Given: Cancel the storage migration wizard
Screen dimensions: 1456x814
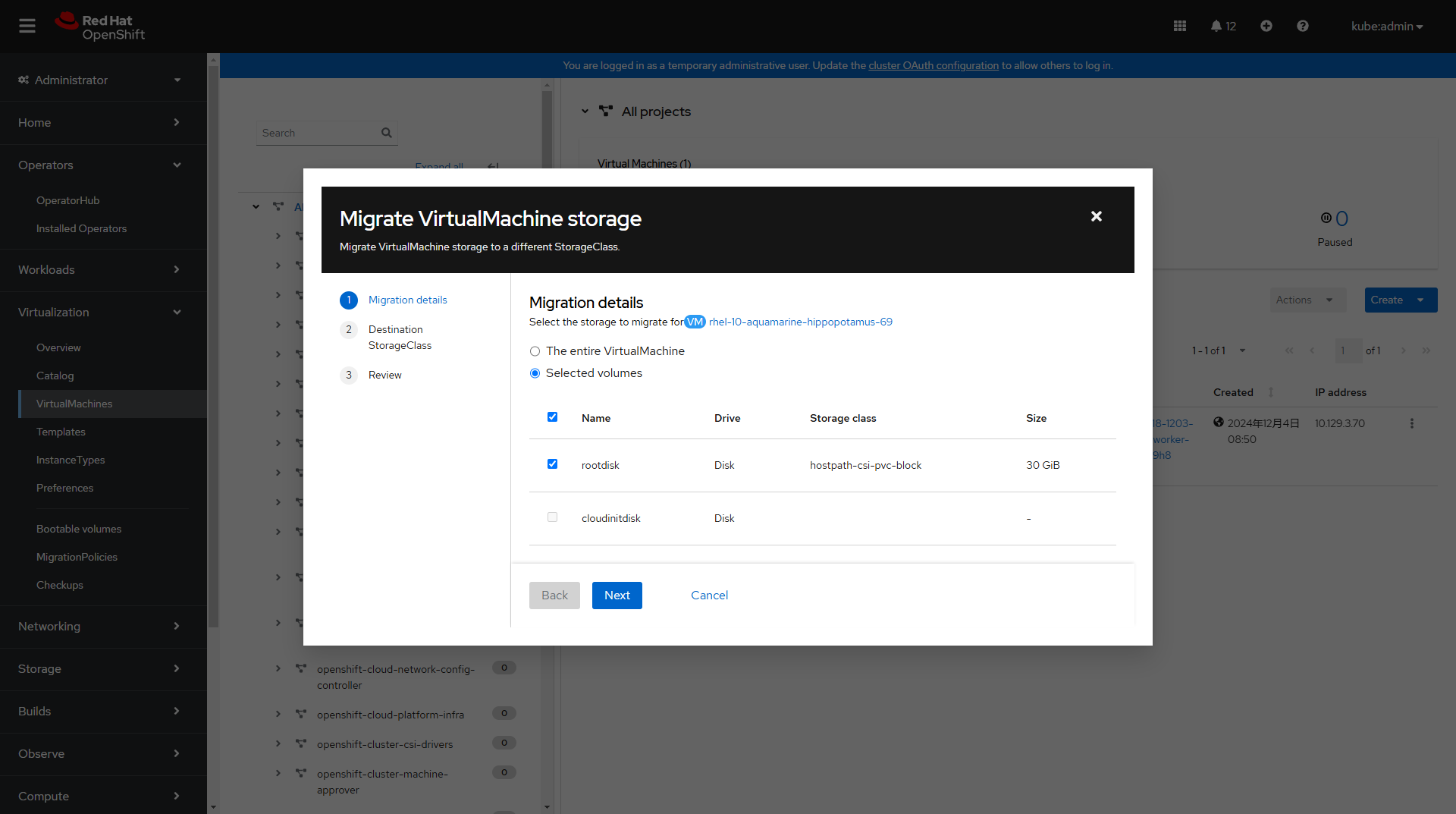Looking at the screenshot, I should [710, 596].
